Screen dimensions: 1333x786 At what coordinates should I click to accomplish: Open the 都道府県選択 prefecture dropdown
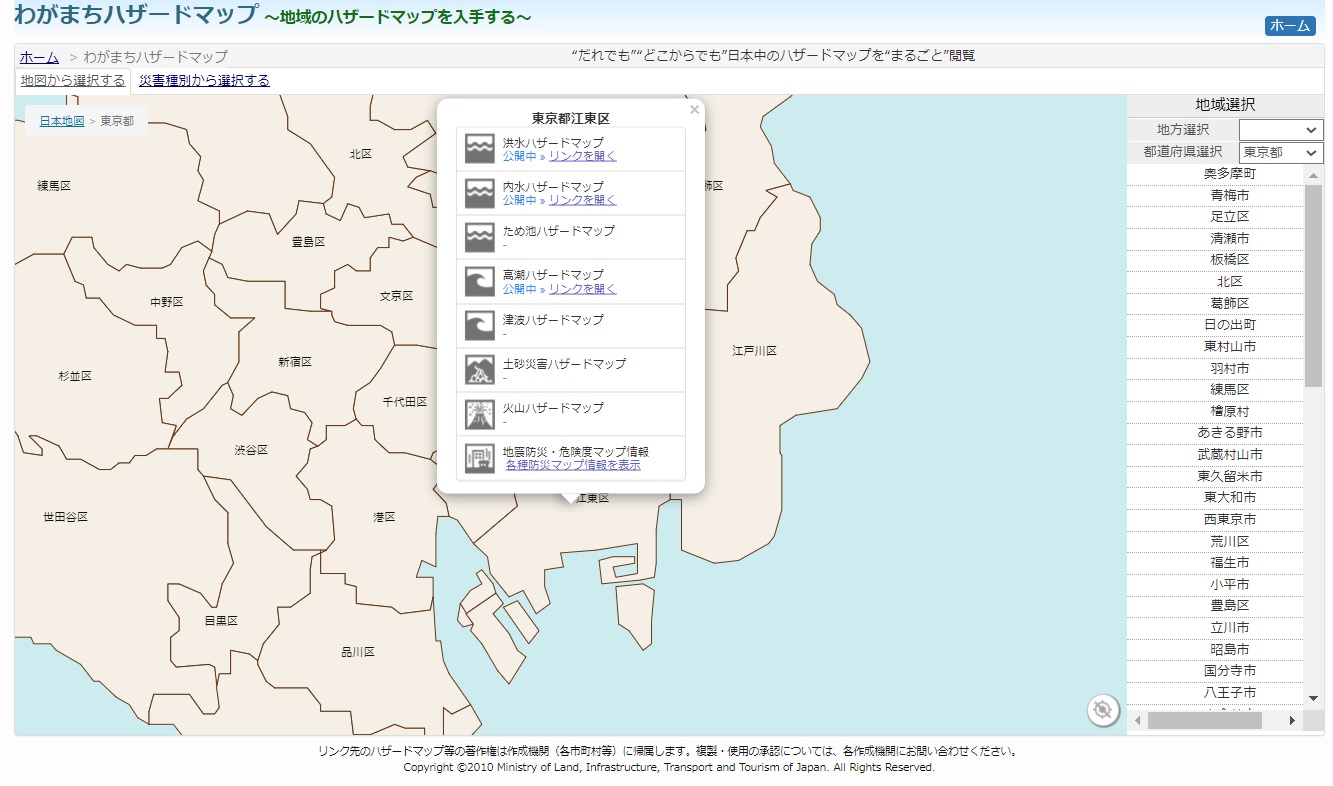click(1280, 153)
